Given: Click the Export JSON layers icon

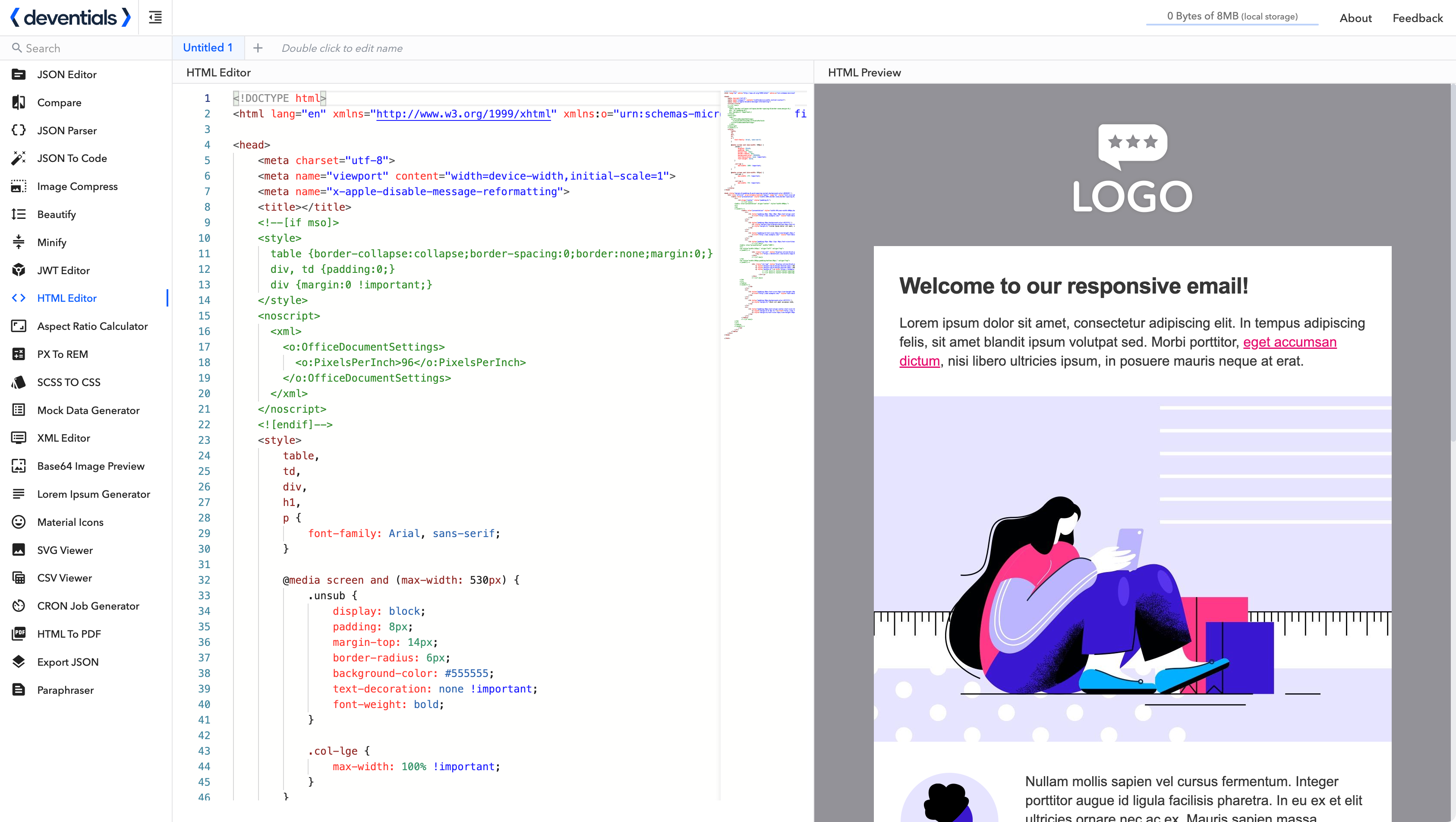Looking at the screenshot, I should pos(19,661).
